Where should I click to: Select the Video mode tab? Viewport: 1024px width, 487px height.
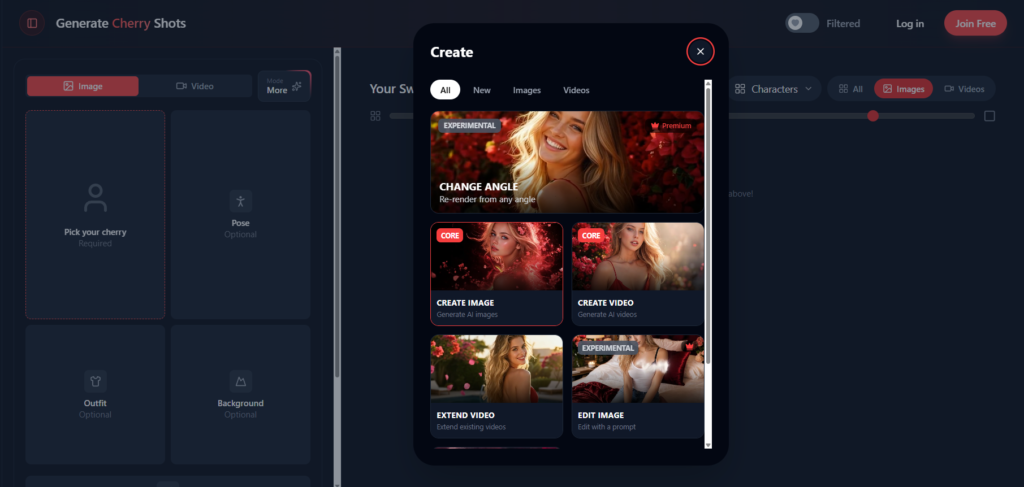pyautogui.click(x=195, y=86)
